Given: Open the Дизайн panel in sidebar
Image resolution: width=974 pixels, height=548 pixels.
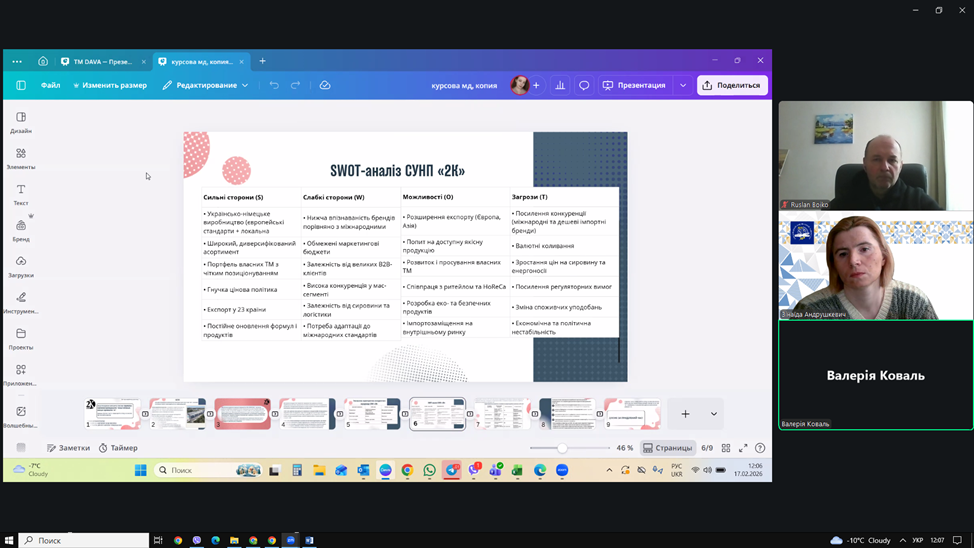Looking at the screenshot, I should pos(21,122).
